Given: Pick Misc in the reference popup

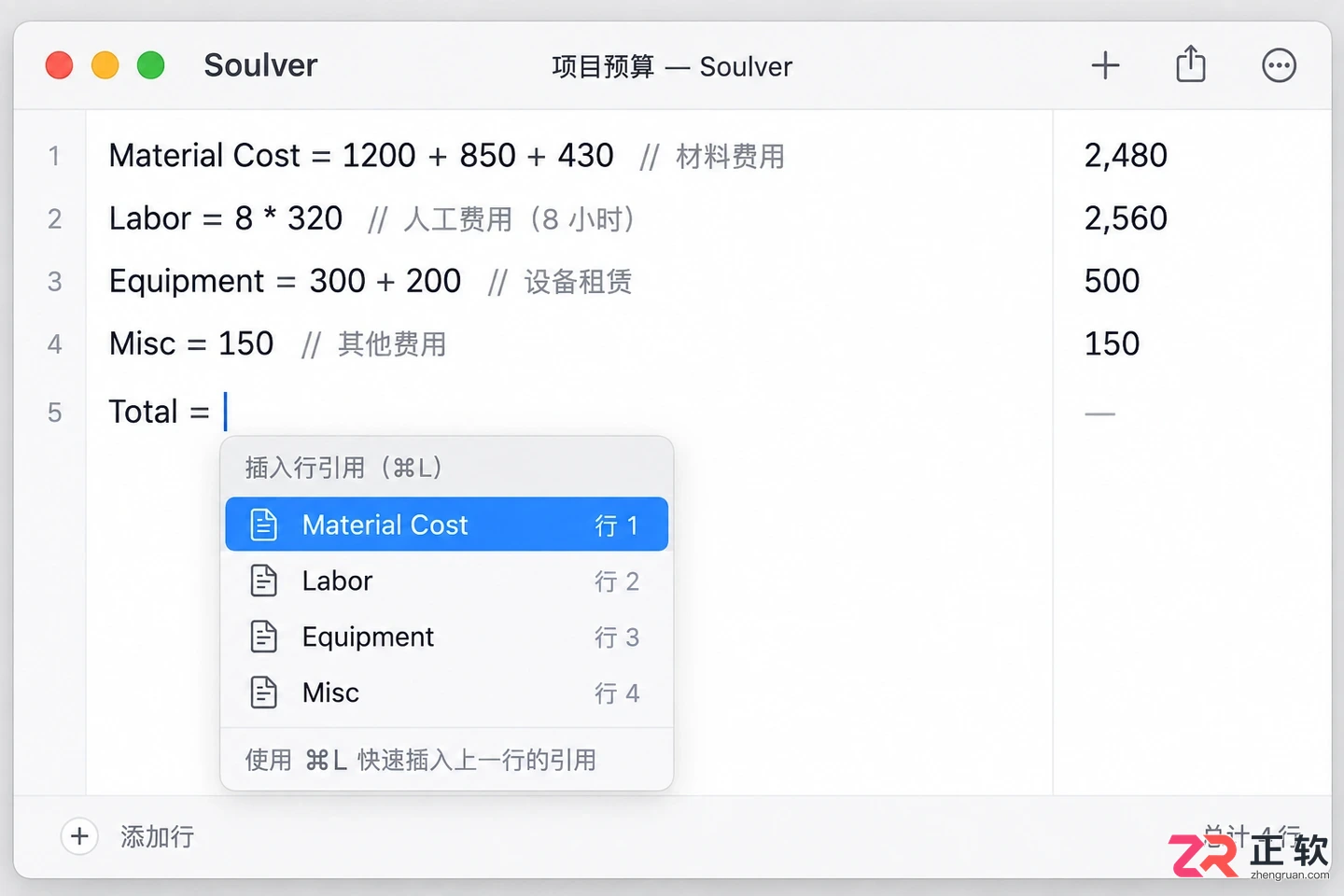Looking at the screenshot, I should point(447,693).
